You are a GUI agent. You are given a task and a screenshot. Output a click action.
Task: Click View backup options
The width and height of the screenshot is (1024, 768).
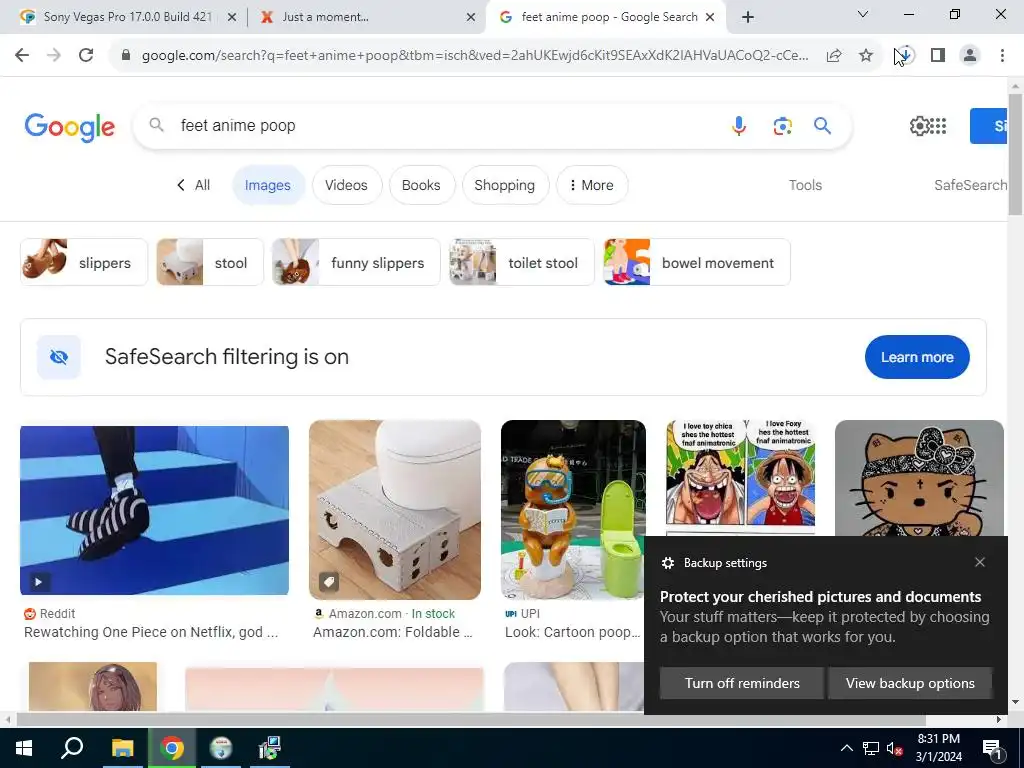pos(910,683)
